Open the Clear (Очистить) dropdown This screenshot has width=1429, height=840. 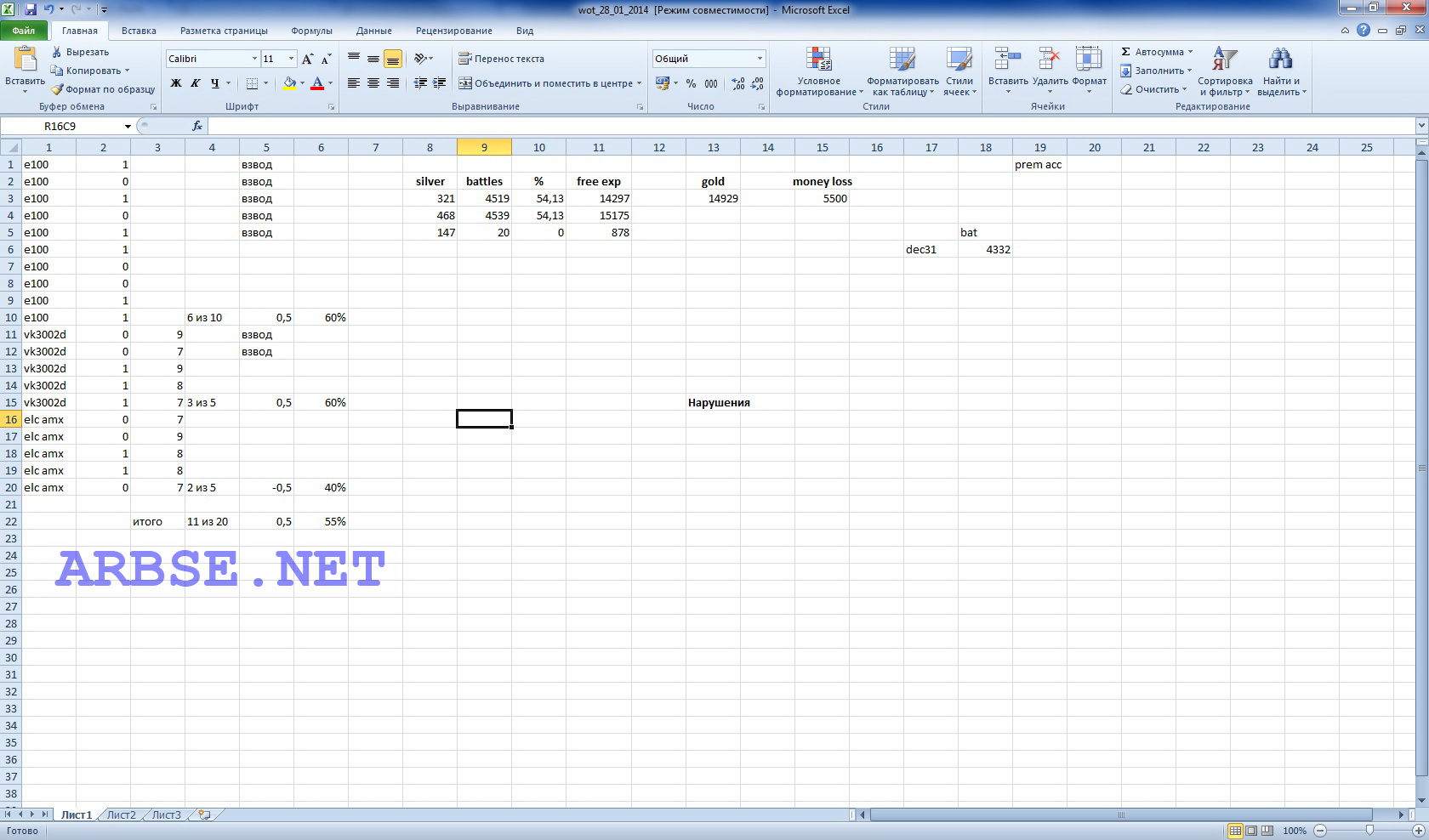pos(1153,89)
